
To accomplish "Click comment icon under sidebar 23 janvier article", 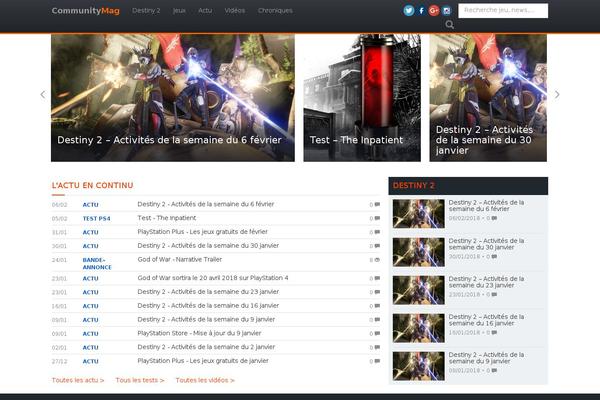I will [x=494, y=294].
